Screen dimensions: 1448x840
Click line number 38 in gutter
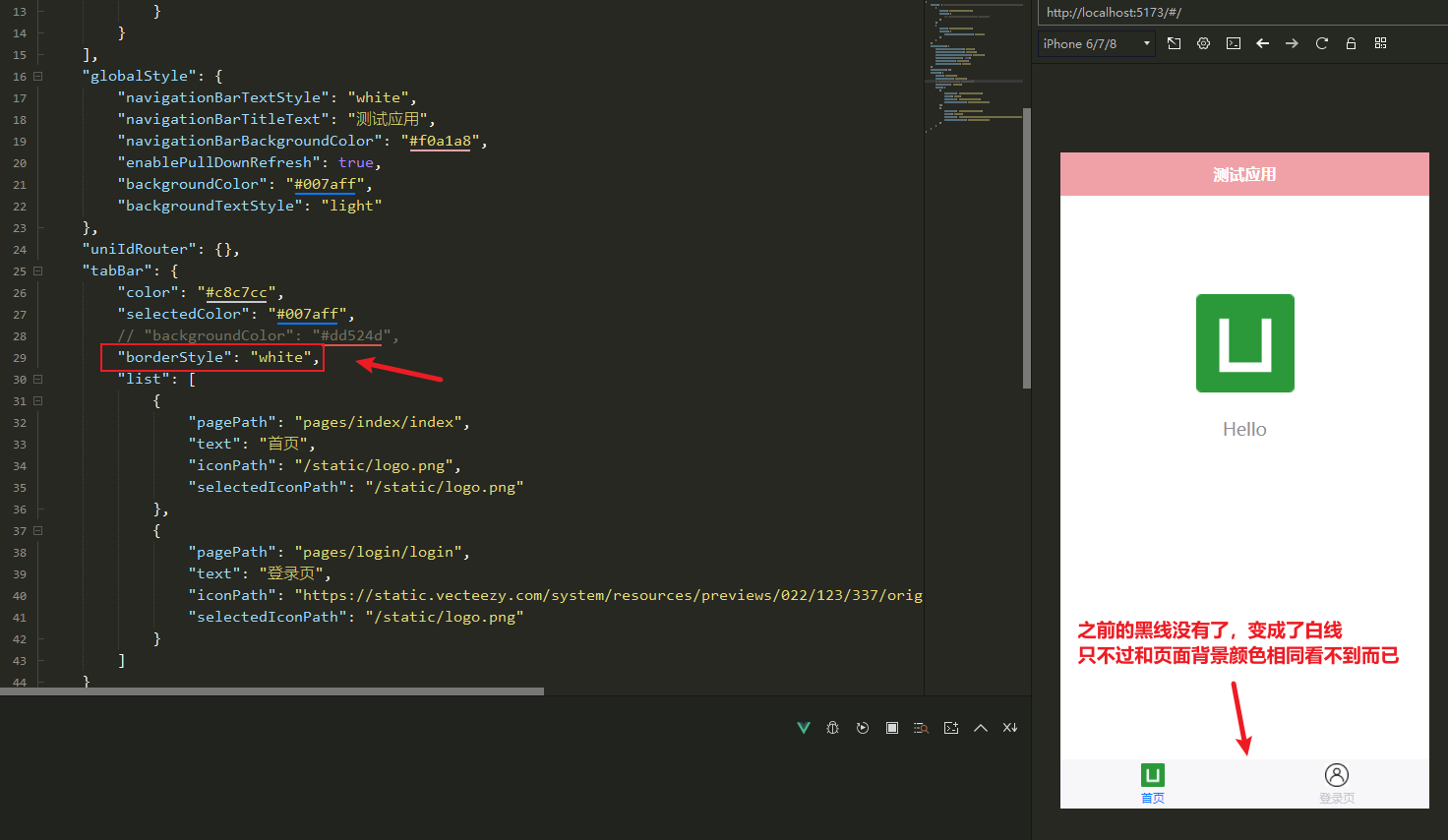click(x=20, y=553)
